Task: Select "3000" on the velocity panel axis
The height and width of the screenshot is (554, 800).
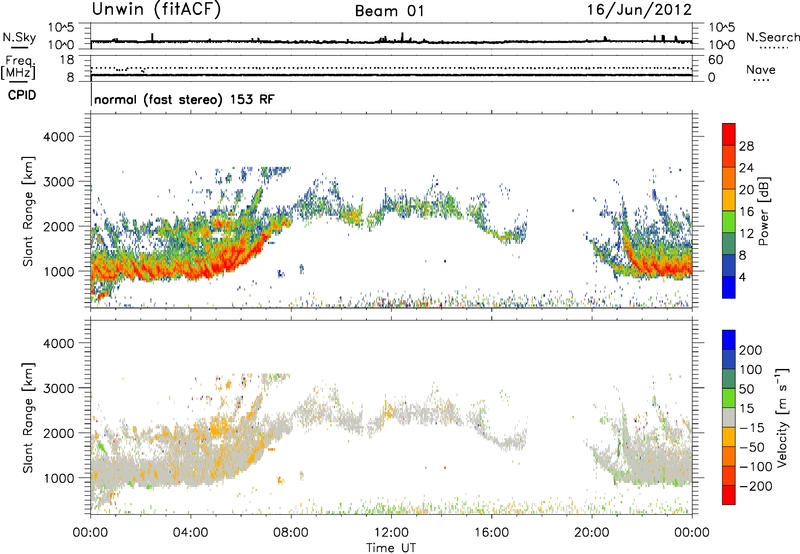Action: 59,388
